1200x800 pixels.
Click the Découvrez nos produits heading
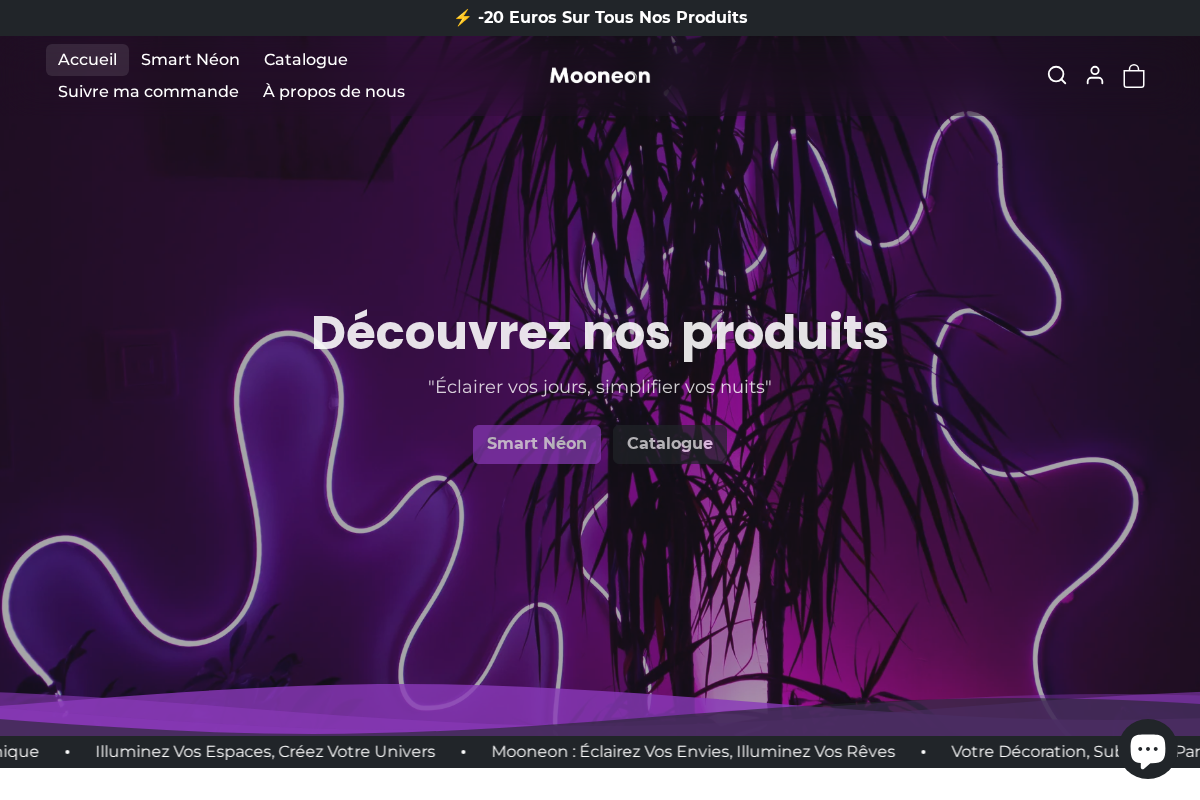coord(600,332)
